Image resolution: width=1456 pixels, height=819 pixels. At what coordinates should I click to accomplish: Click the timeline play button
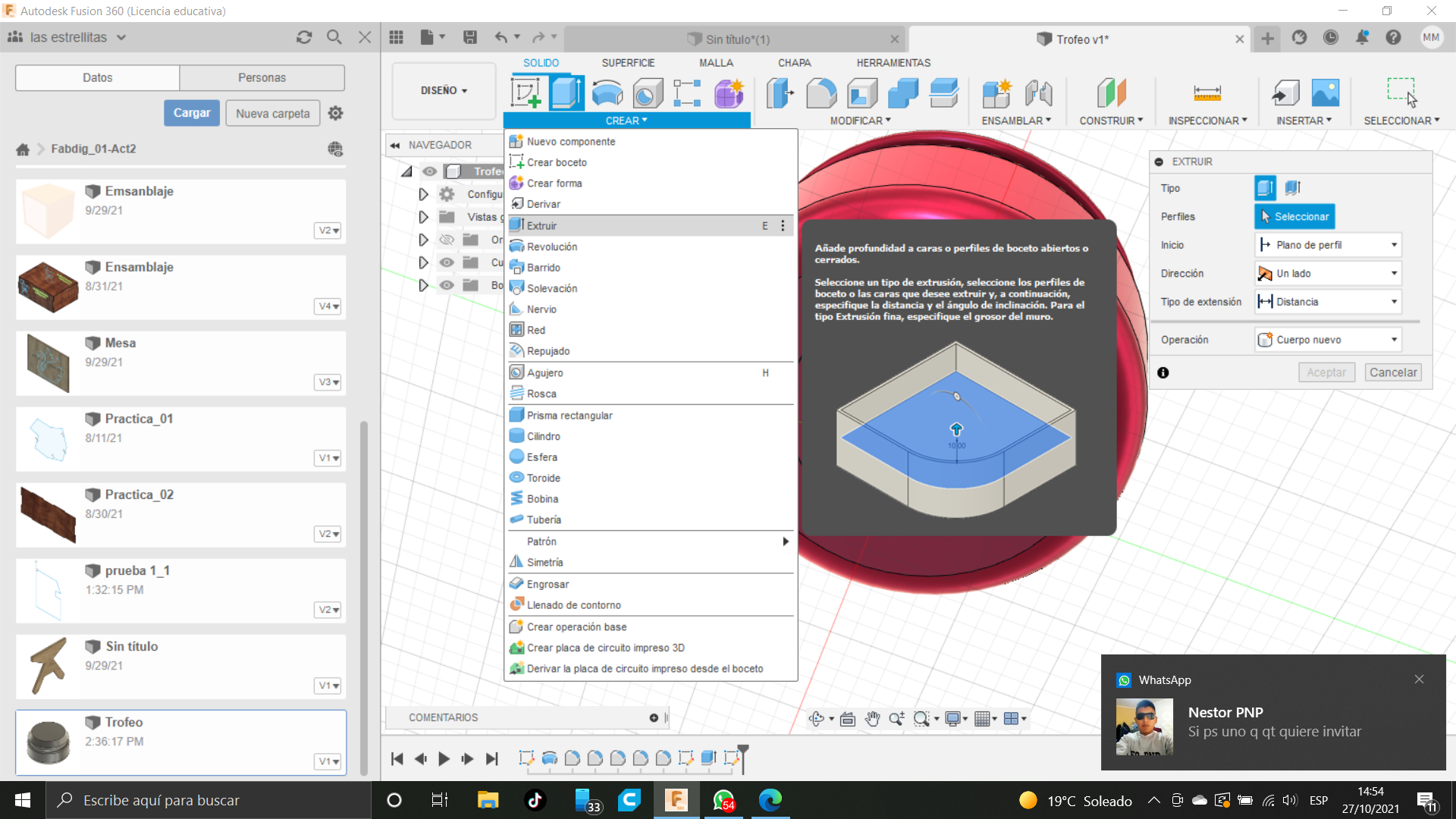[x=444, y=758]
